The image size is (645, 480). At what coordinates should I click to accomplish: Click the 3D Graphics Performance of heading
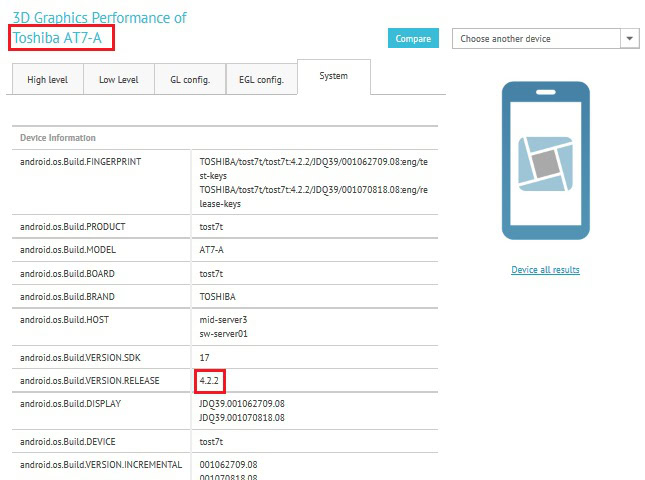pyautogui.click(x=100, y=18)
